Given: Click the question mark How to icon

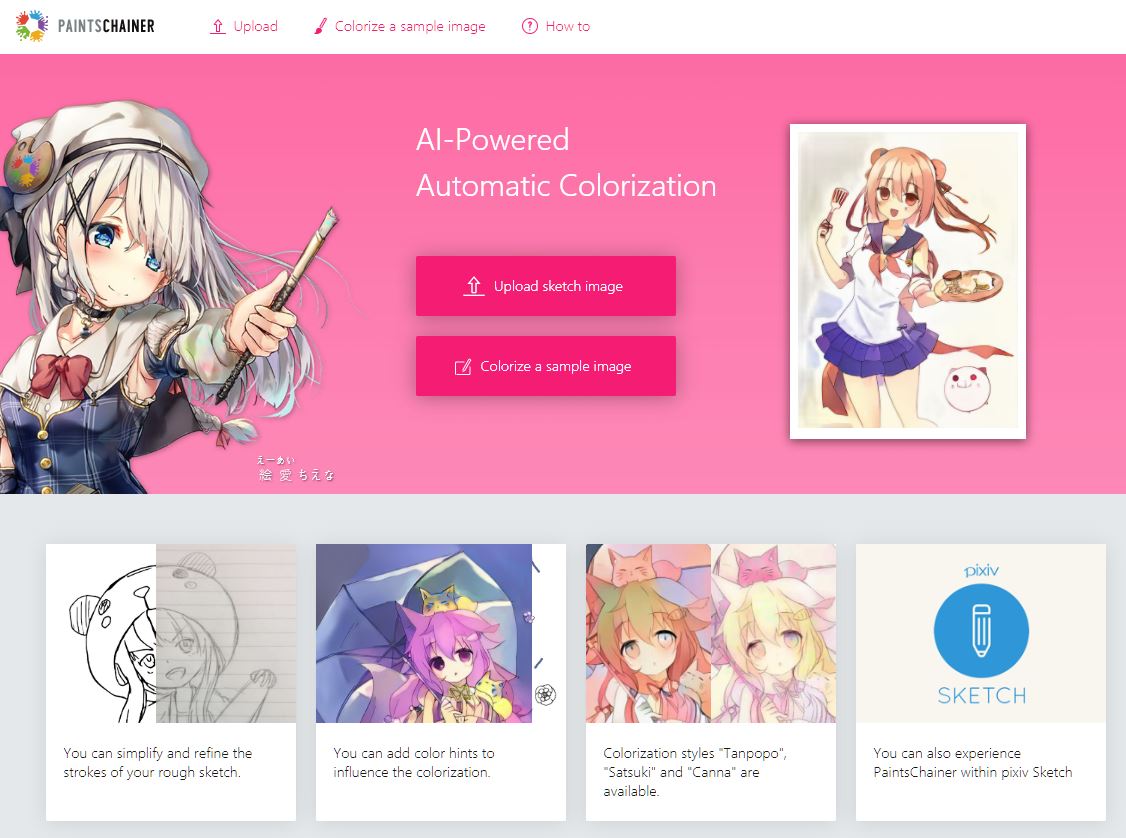Looking at the screenshot, I should tap(529, 27).
